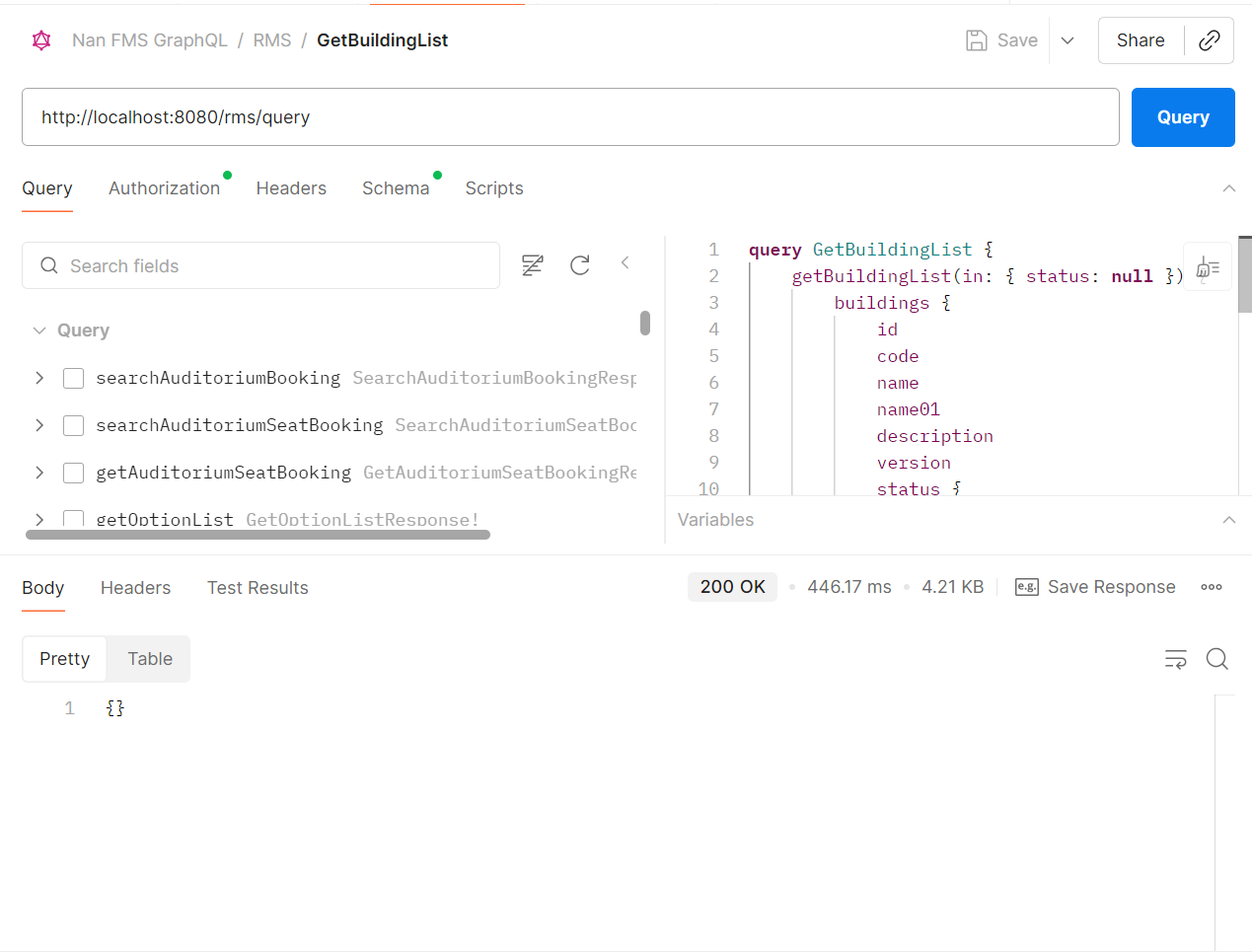Click the copy link icon next to Share
The width and height of the screenshot is (1252, 952).
tap(1209, 40)
